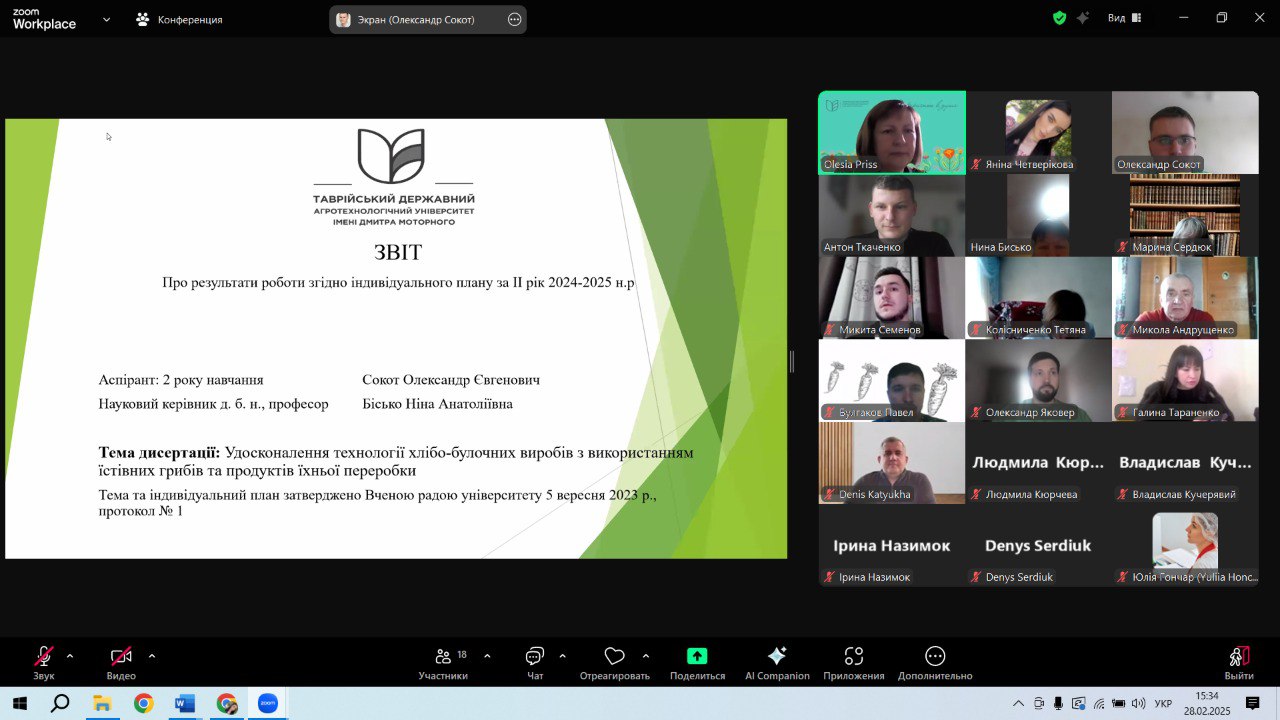Image resolution: width=1280 pixels, height=720 pixels.
Task: Open Дополнительно more options
Action: tap(935, 663)
